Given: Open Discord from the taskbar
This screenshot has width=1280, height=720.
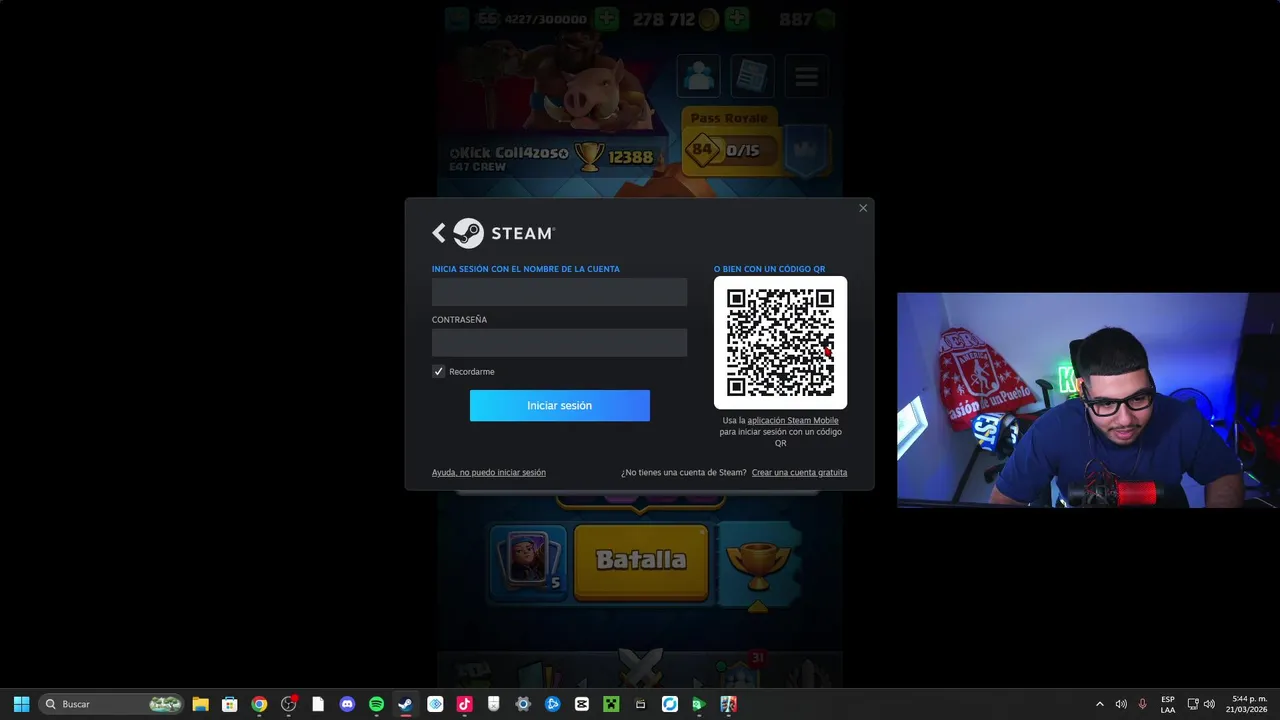Looking at the screenshot, I should tap(347, 704).
